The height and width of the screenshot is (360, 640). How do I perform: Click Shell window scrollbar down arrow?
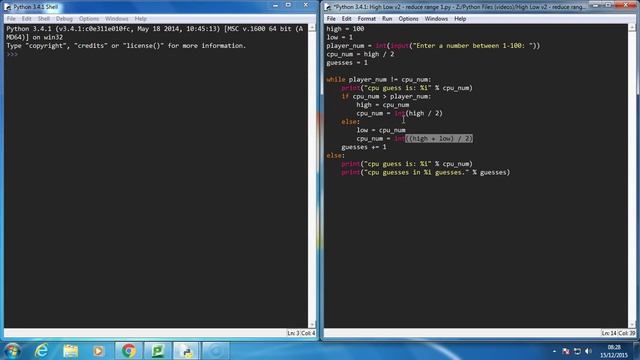coord(312,324)
